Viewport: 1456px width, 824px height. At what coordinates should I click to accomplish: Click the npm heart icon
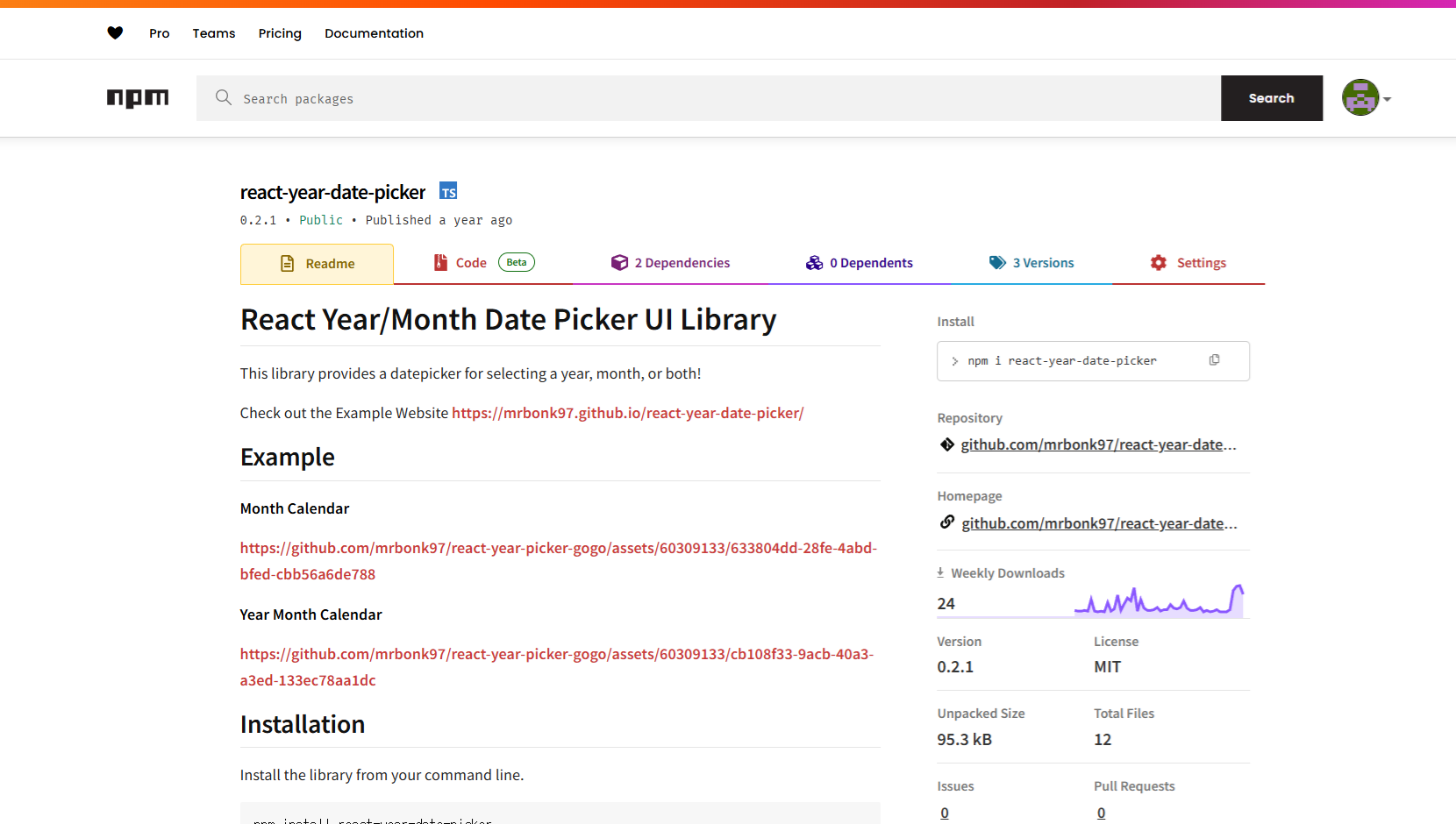tap(115, 33)
